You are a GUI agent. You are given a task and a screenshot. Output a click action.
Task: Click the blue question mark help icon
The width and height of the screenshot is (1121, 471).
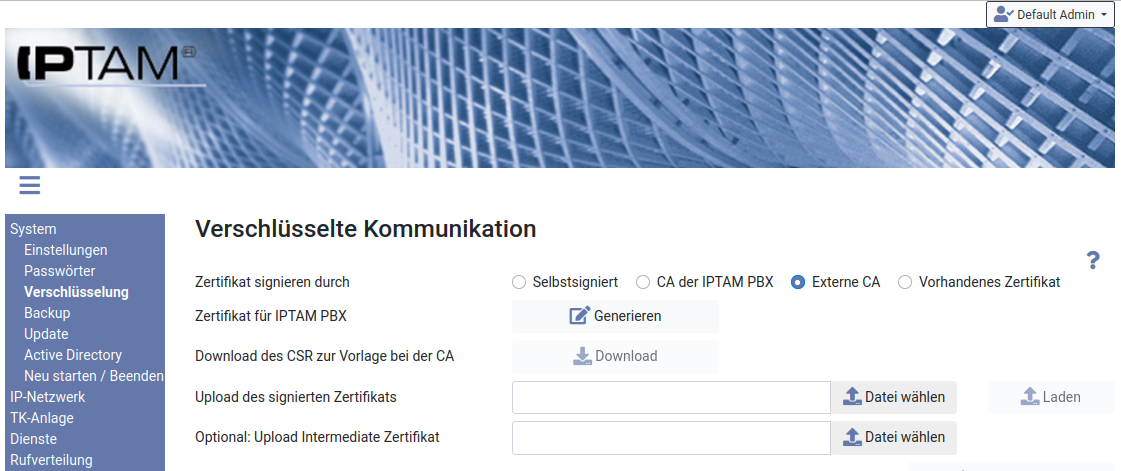point(1093,260)
